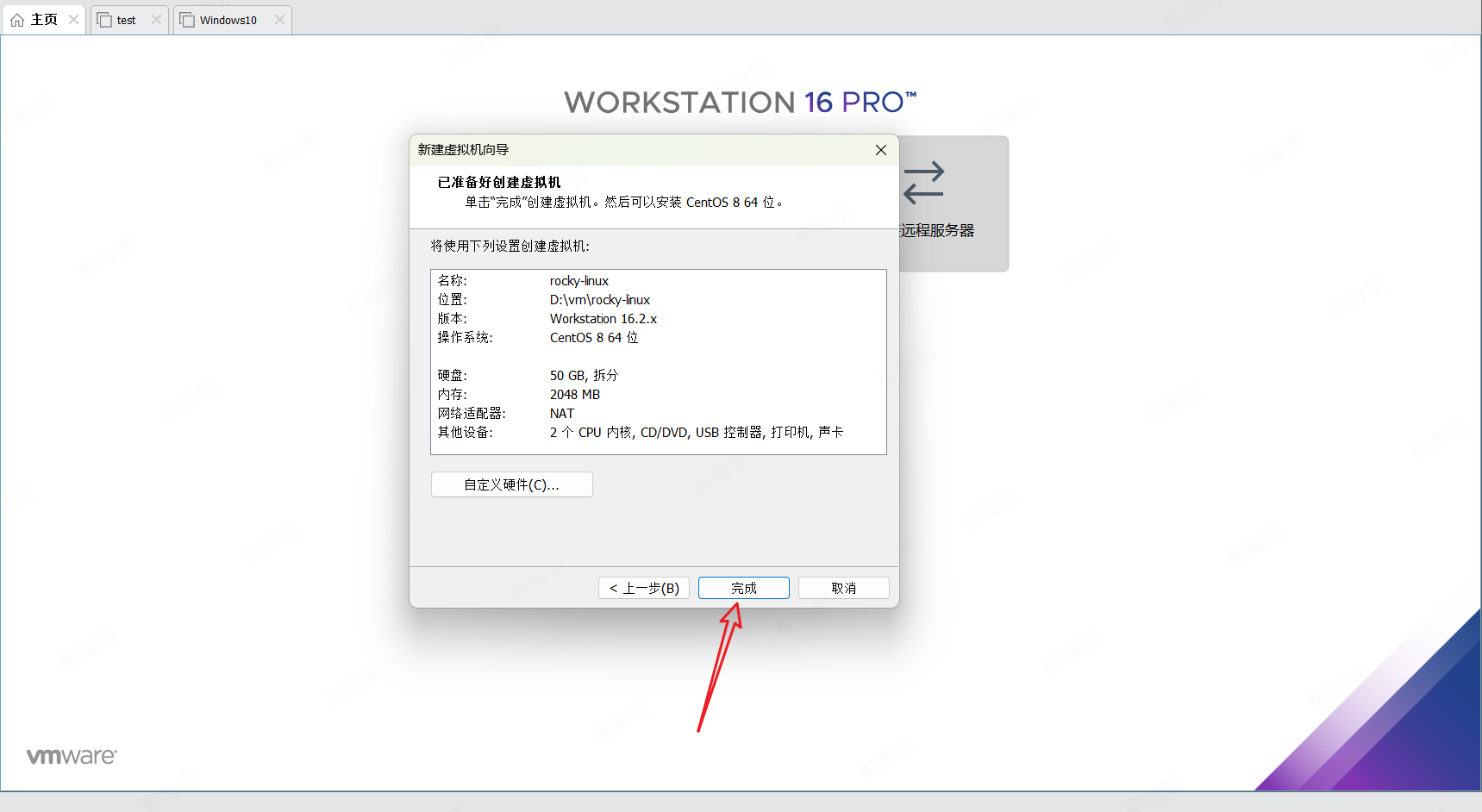Close the 主页 tab

tap(73, 19)
